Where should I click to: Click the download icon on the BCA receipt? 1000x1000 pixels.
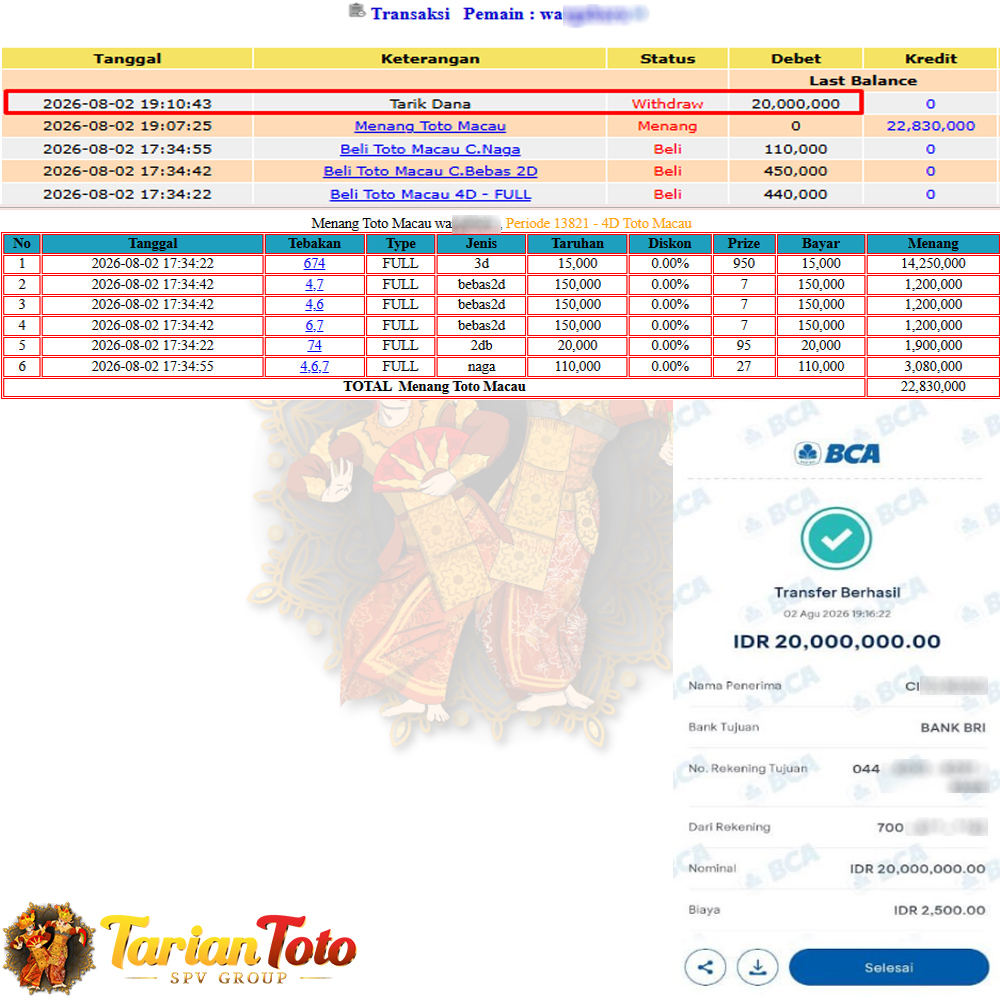pos(757,967)
